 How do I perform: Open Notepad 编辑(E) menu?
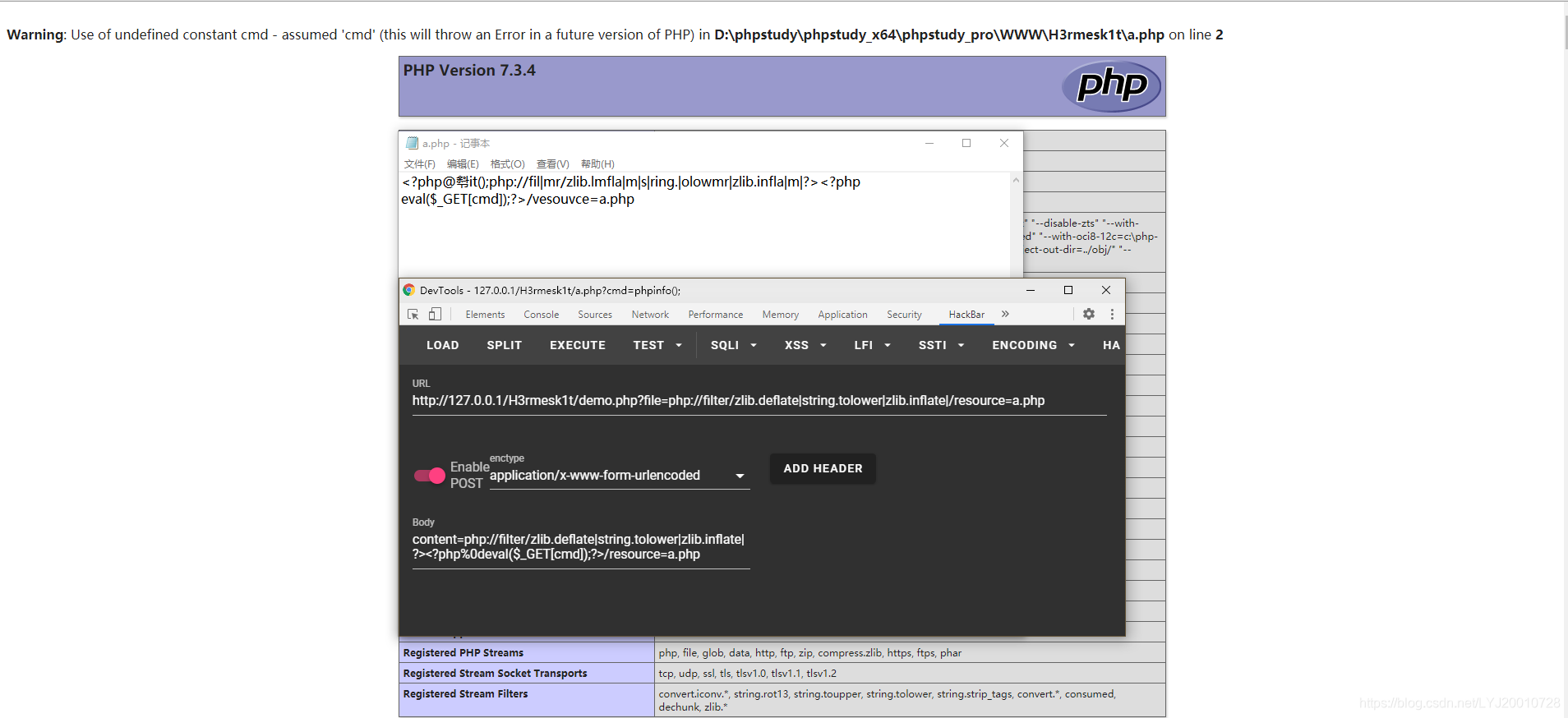tap(463, 164)
